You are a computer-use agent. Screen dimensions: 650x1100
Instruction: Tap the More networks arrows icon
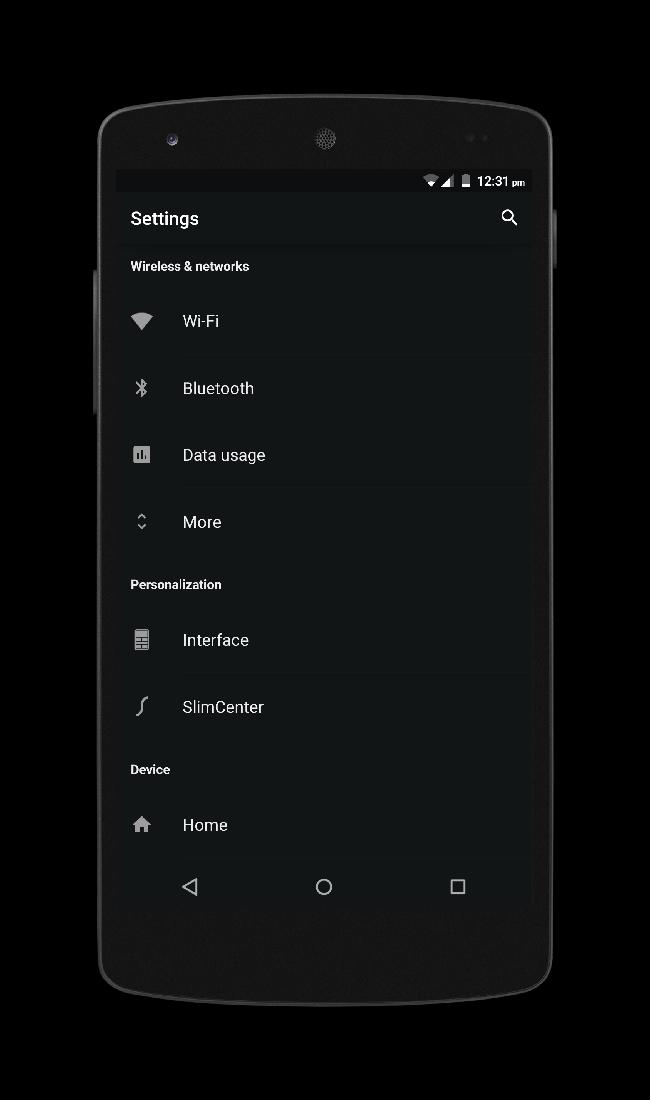pyautogui.click(x=141, y=521)
